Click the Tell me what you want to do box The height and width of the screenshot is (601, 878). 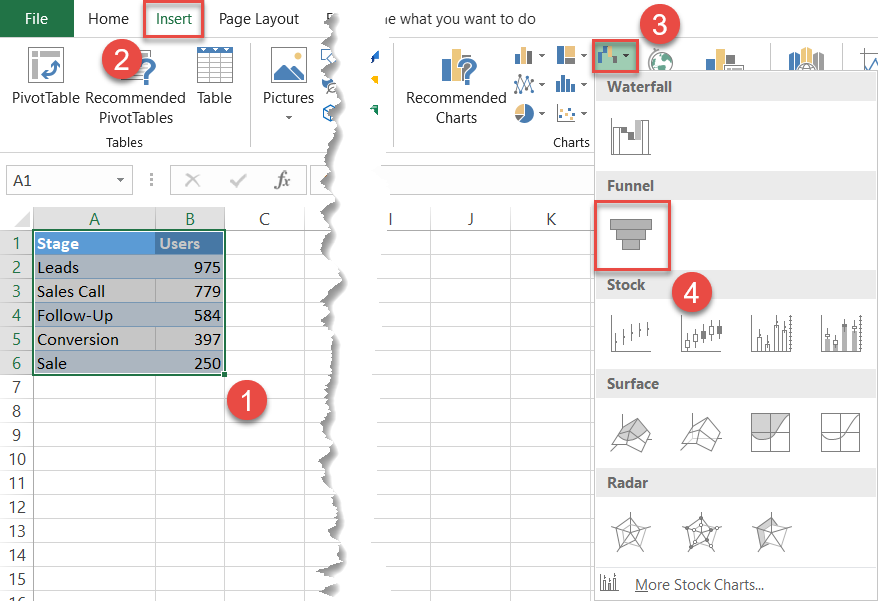(460, 18)
